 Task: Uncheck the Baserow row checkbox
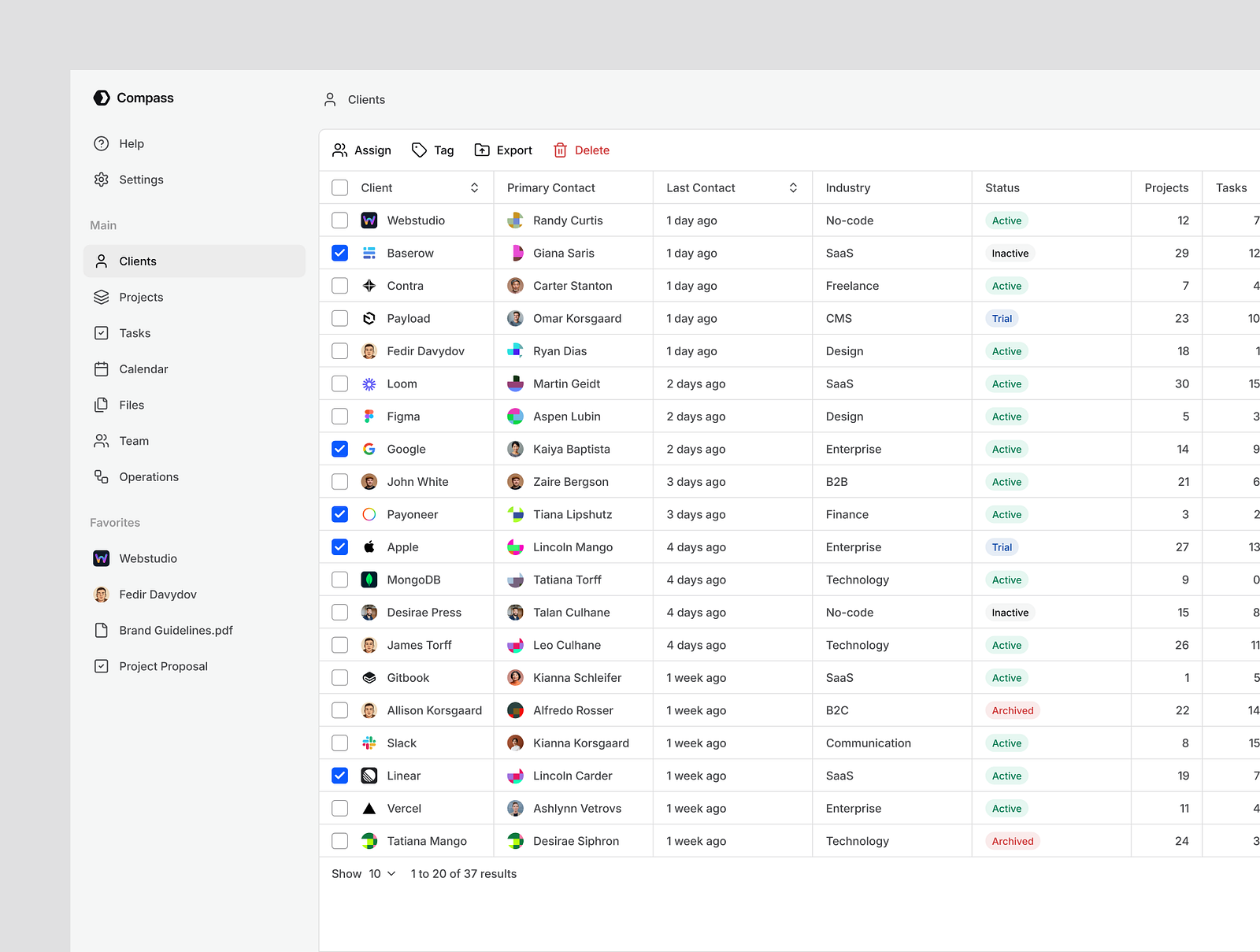click(340, 253)
